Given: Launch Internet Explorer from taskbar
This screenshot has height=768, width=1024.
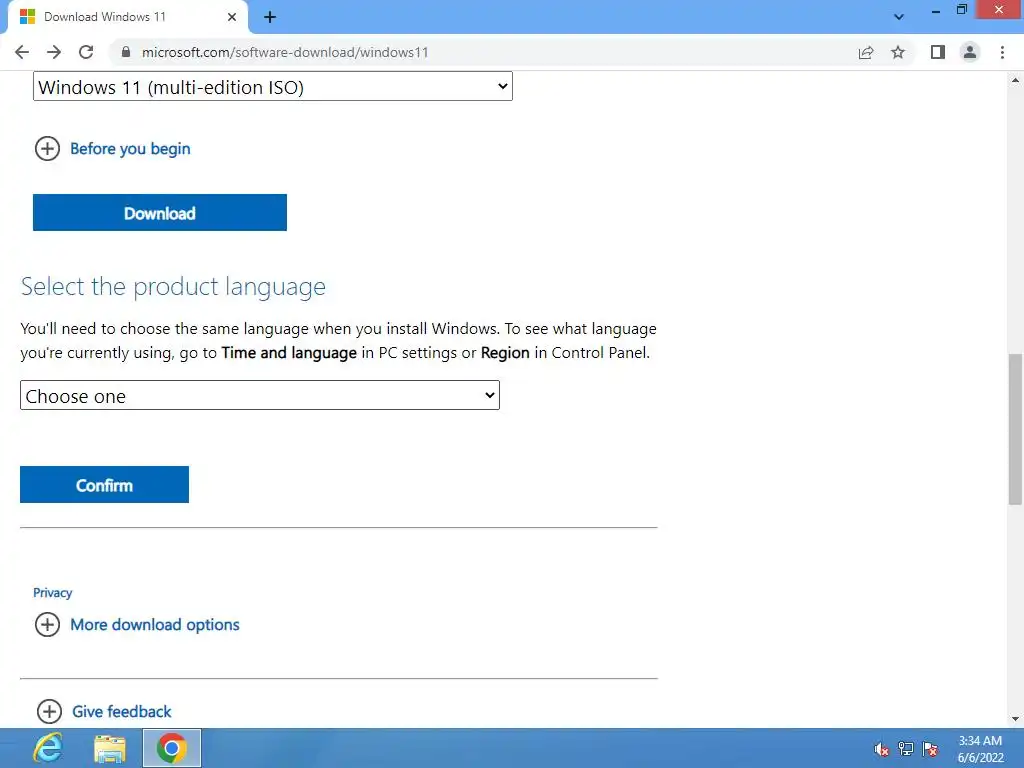Looking at the screenshot, I should point(48,748).
